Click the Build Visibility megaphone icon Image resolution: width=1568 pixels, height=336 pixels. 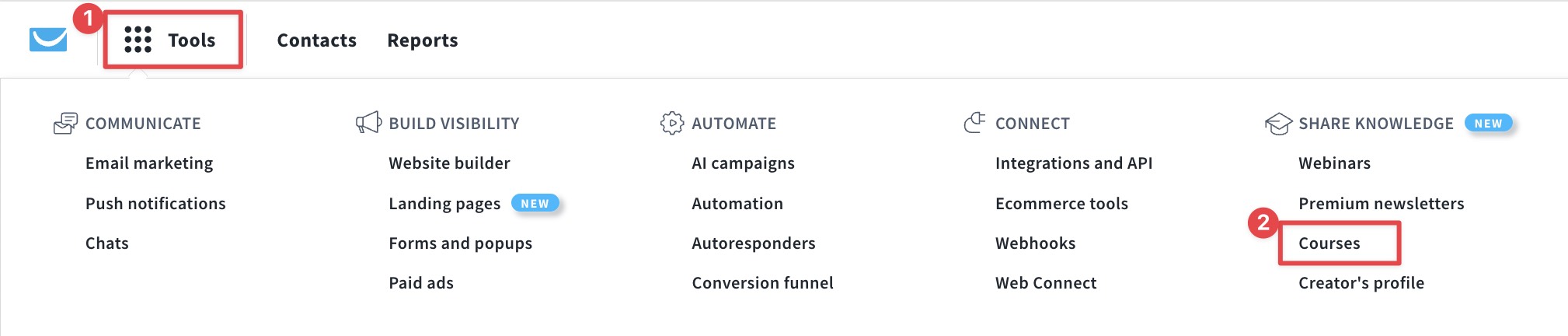pyautogui.click(x=368, y=123)
